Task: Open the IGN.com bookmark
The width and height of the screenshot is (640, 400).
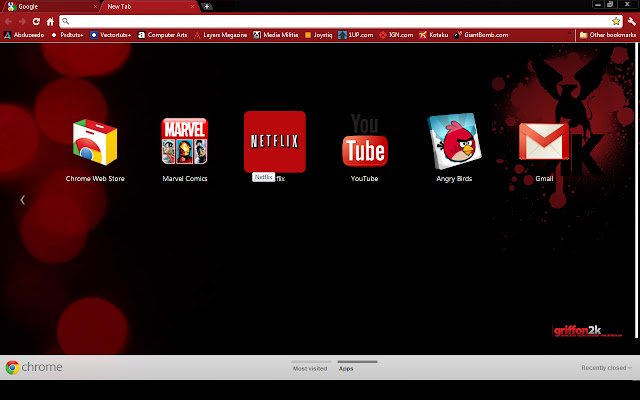Action: click(396, 35)
